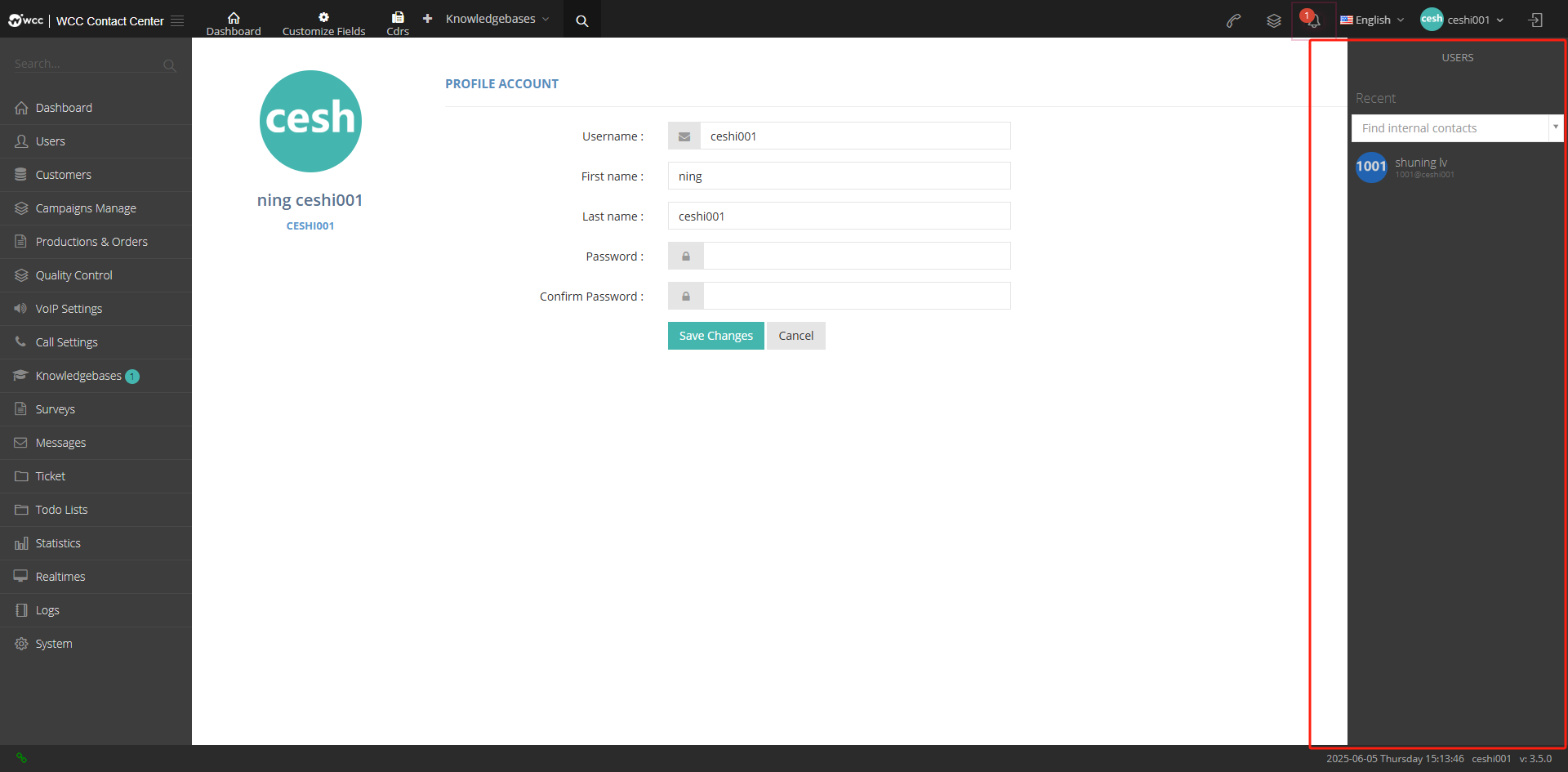Toggle the sidebar hamburger menu icon
Viewport: 1568px width, 772px height.
pos(177,20)
